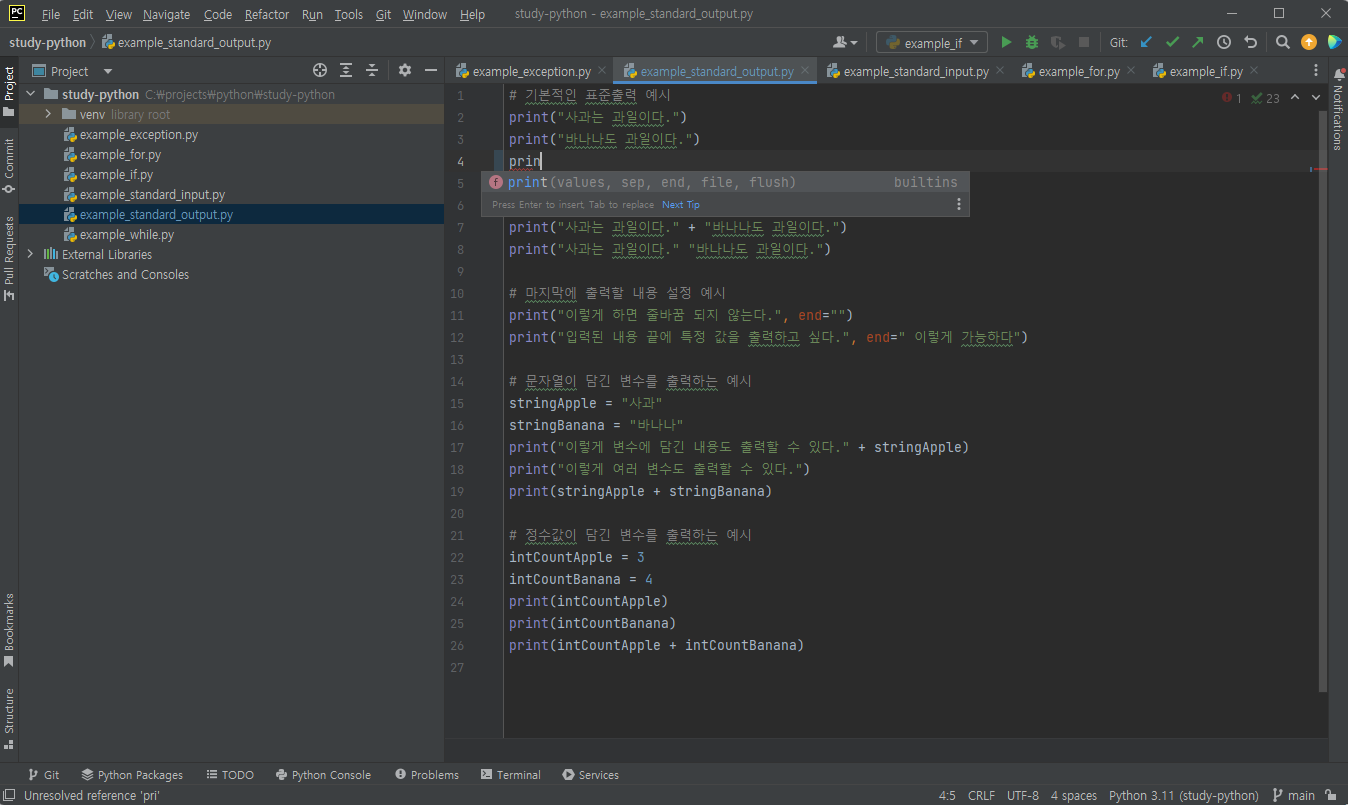1348x805 pixels.
Task: Open example_standard_input.py in project tree
Action: point(152,194)
